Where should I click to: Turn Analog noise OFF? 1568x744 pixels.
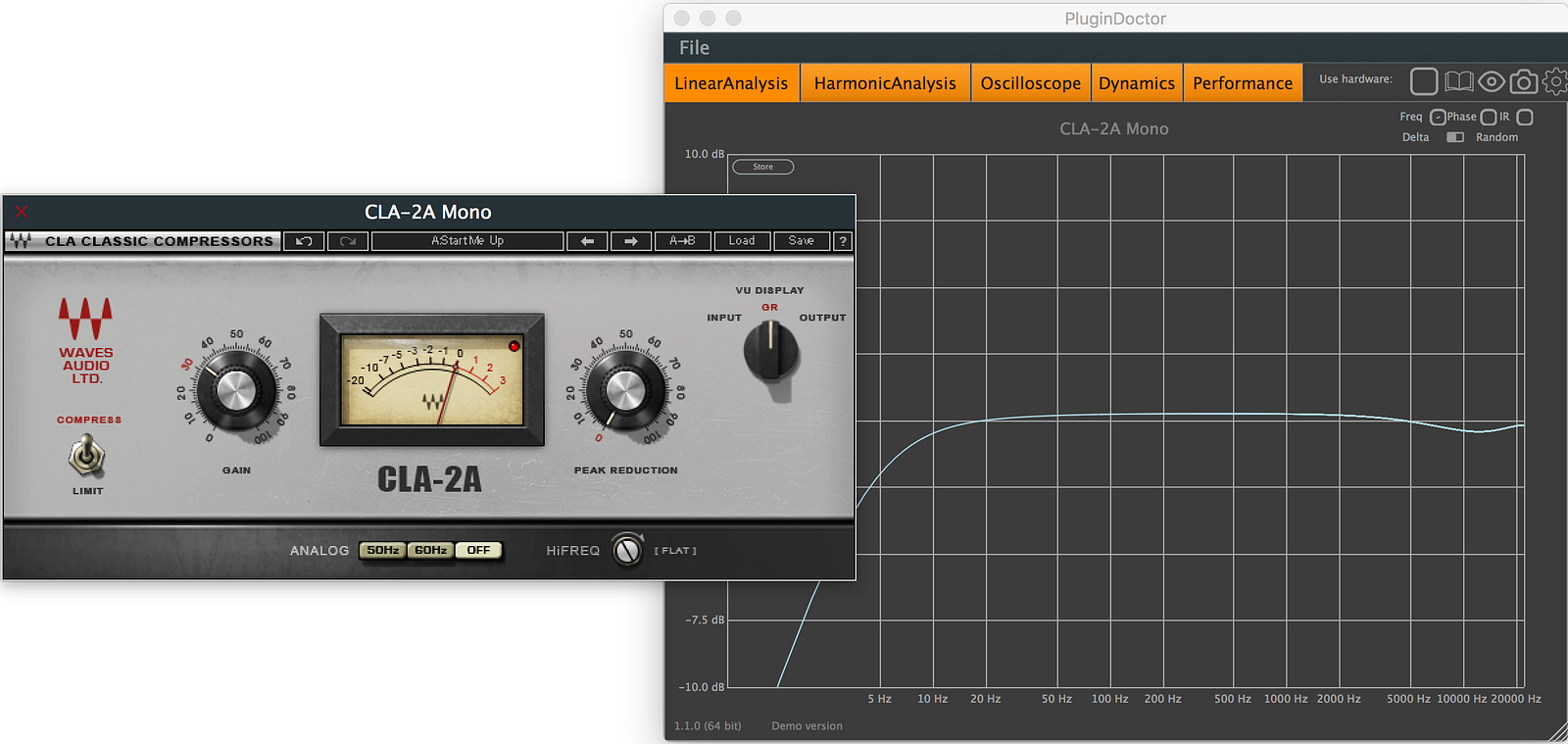478,551
